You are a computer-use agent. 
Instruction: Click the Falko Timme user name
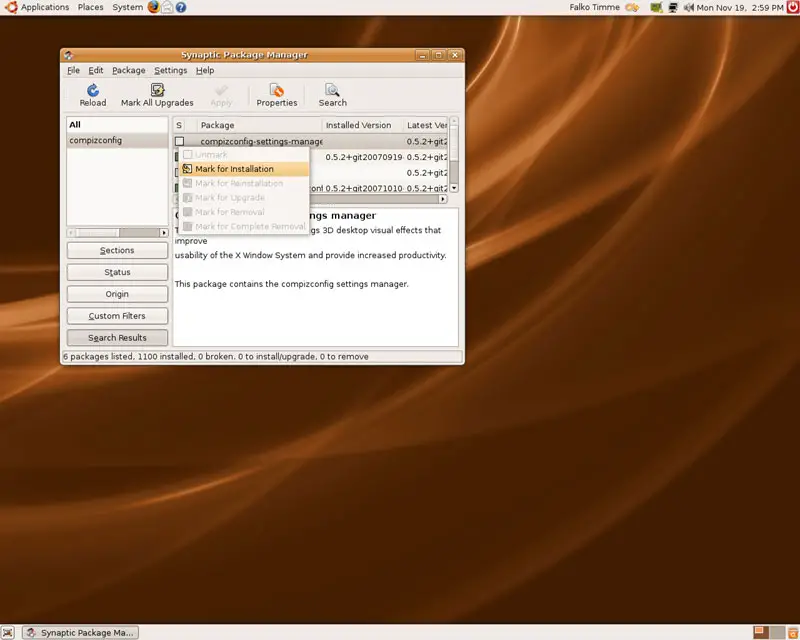(x=594, y=7)
